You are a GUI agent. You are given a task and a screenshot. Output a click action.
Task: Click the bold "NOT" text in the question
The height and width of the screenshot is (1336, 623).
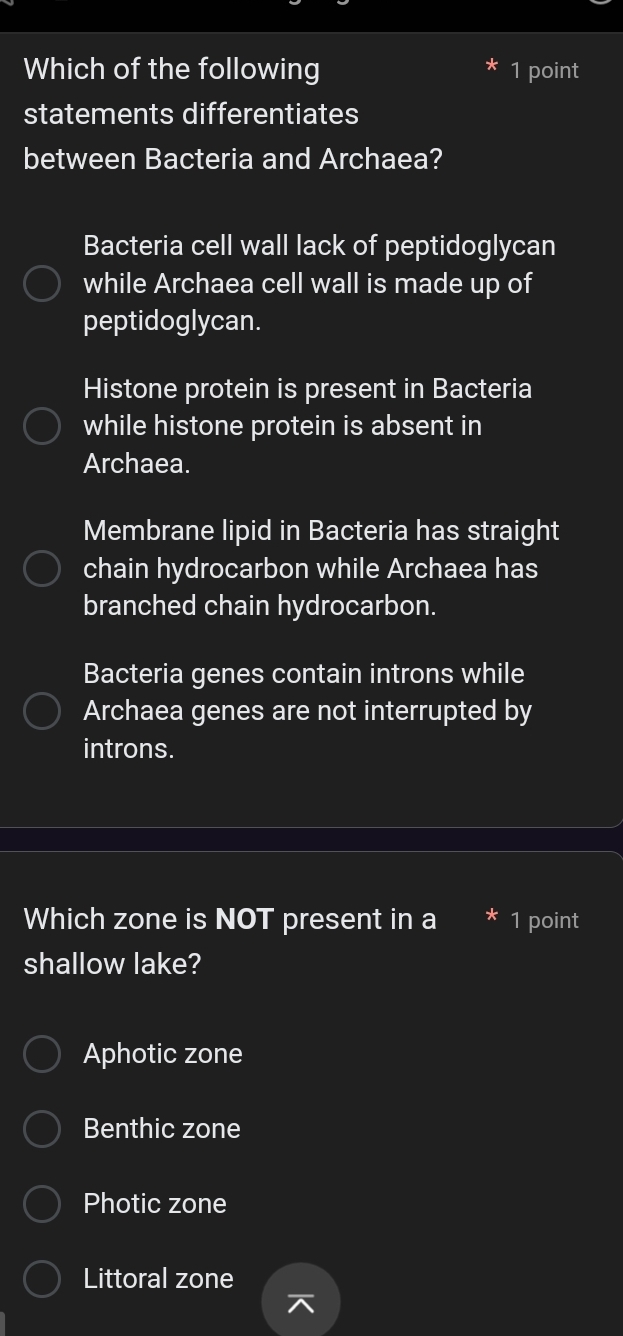[244, 919]
